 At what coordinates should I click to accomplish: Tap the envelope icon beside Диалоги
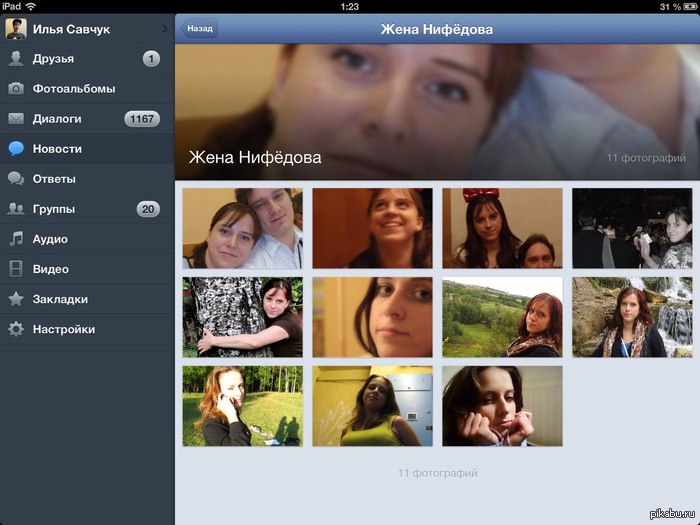click(16, 119)
